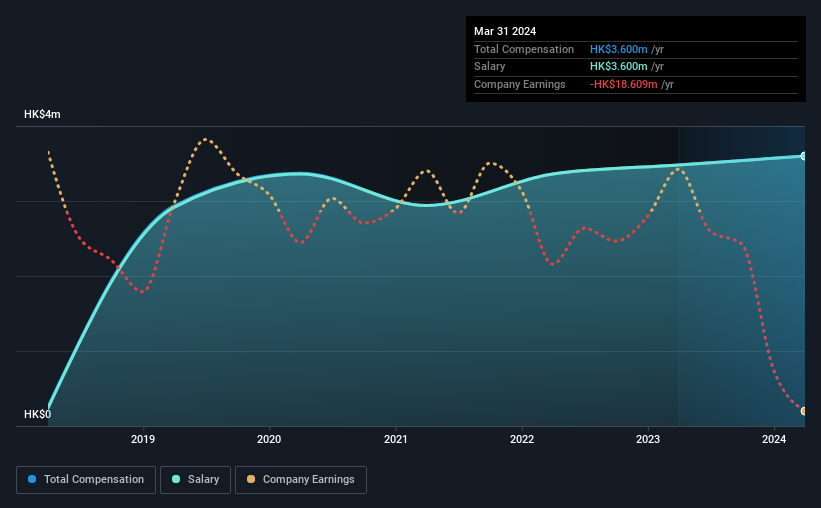The height and width of the screenshot is (508, 821).
Task: Click the HK$4m y-axis label
Action: [x=42, y=114]
